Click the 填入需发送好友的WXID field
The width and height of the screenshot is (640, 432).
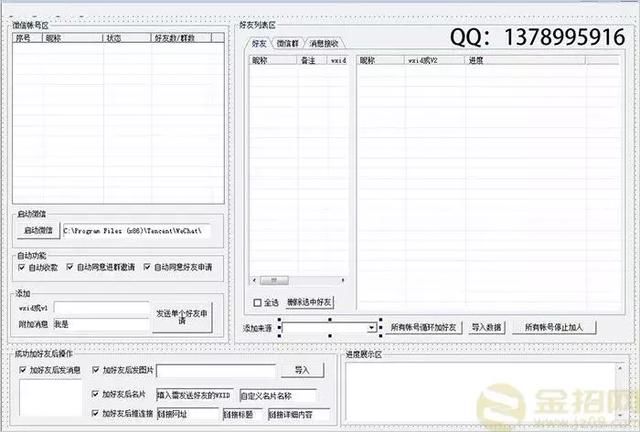(195, 395)
